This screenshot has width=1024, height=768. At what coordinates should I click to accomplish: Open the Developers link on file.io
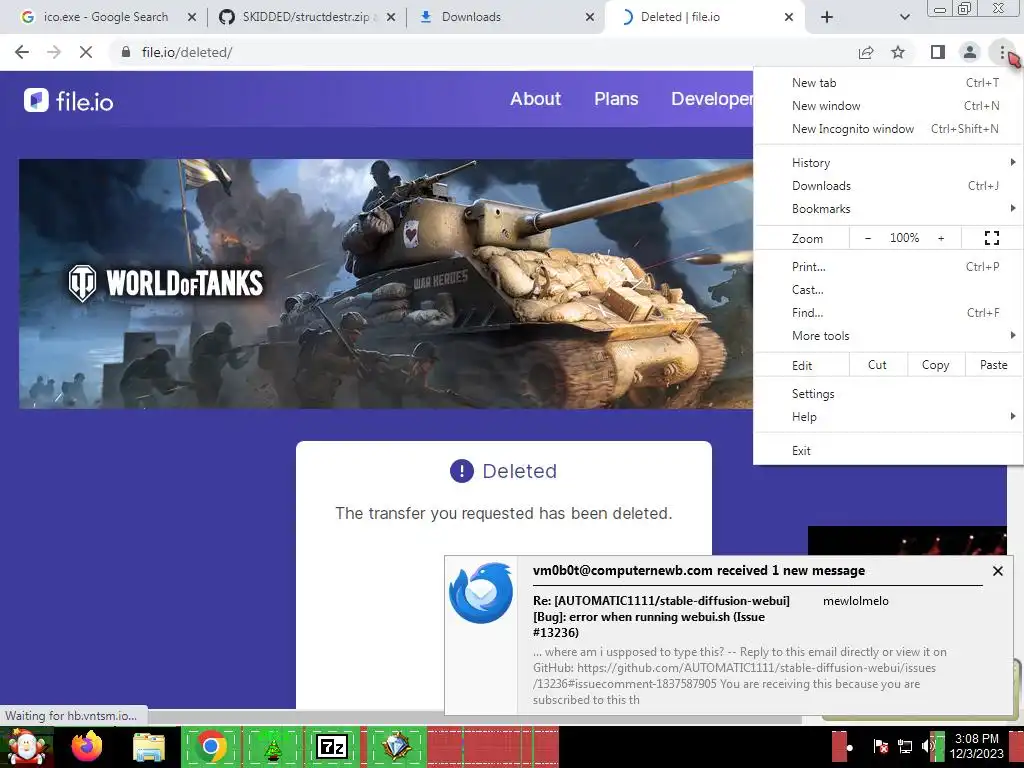(x=712, y=99)
